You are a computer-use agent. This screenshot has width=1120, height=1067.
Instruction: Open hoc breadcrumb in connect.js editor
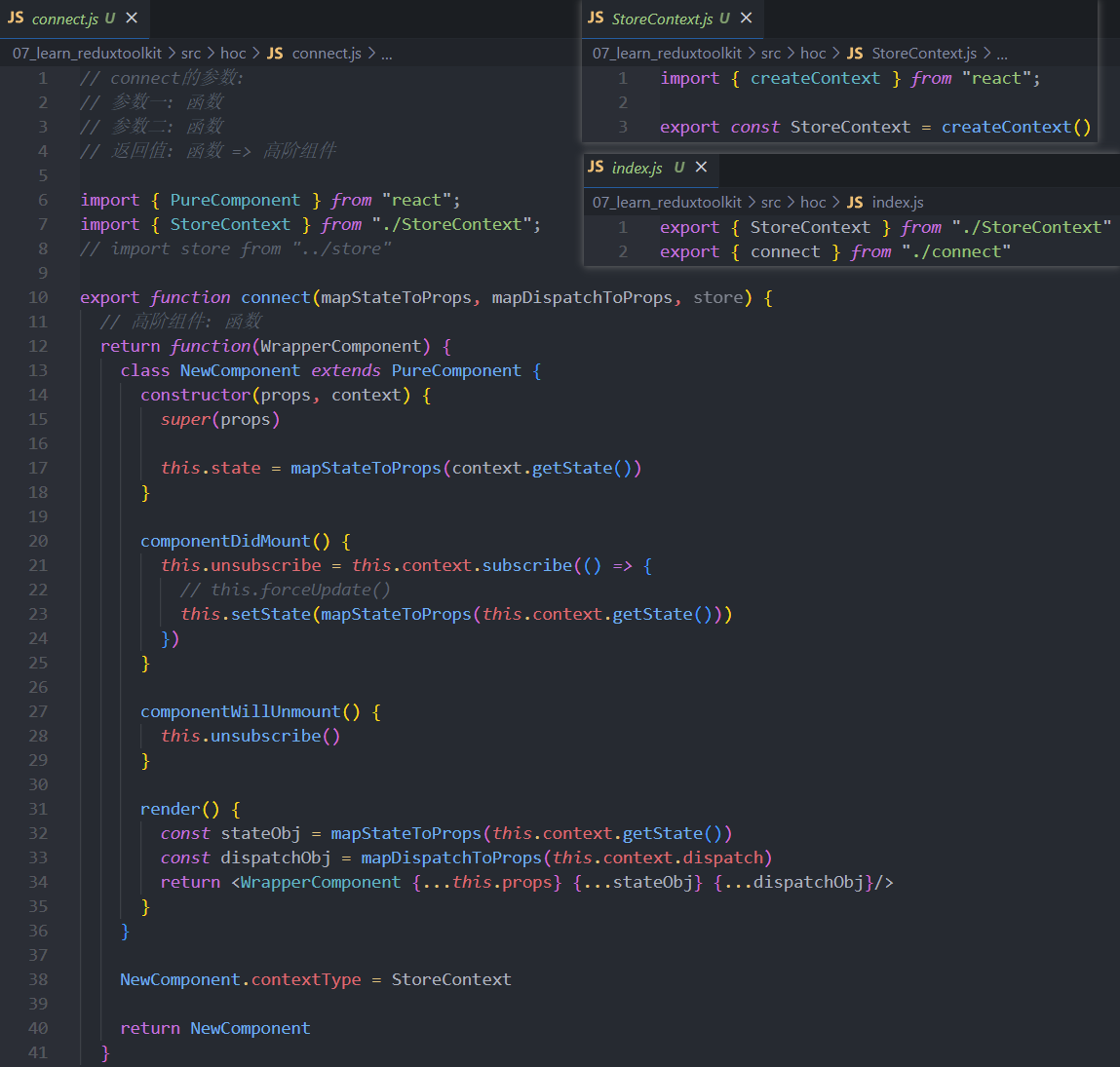pos(233,54)
